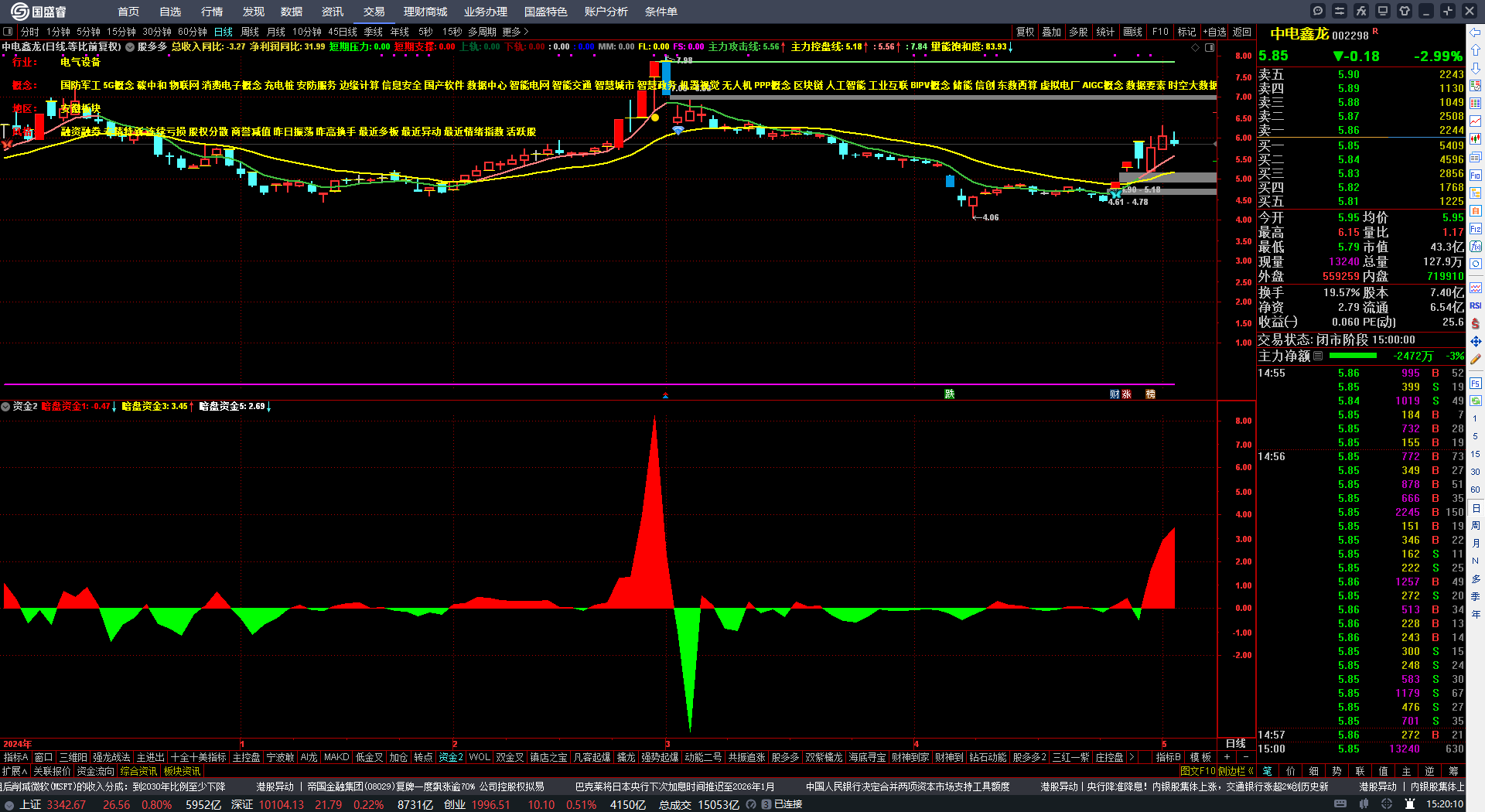The height and width of the screenshot is (812, 1485).
Task: Open the skin theme shirt icon
Action: click(1405, 11)
